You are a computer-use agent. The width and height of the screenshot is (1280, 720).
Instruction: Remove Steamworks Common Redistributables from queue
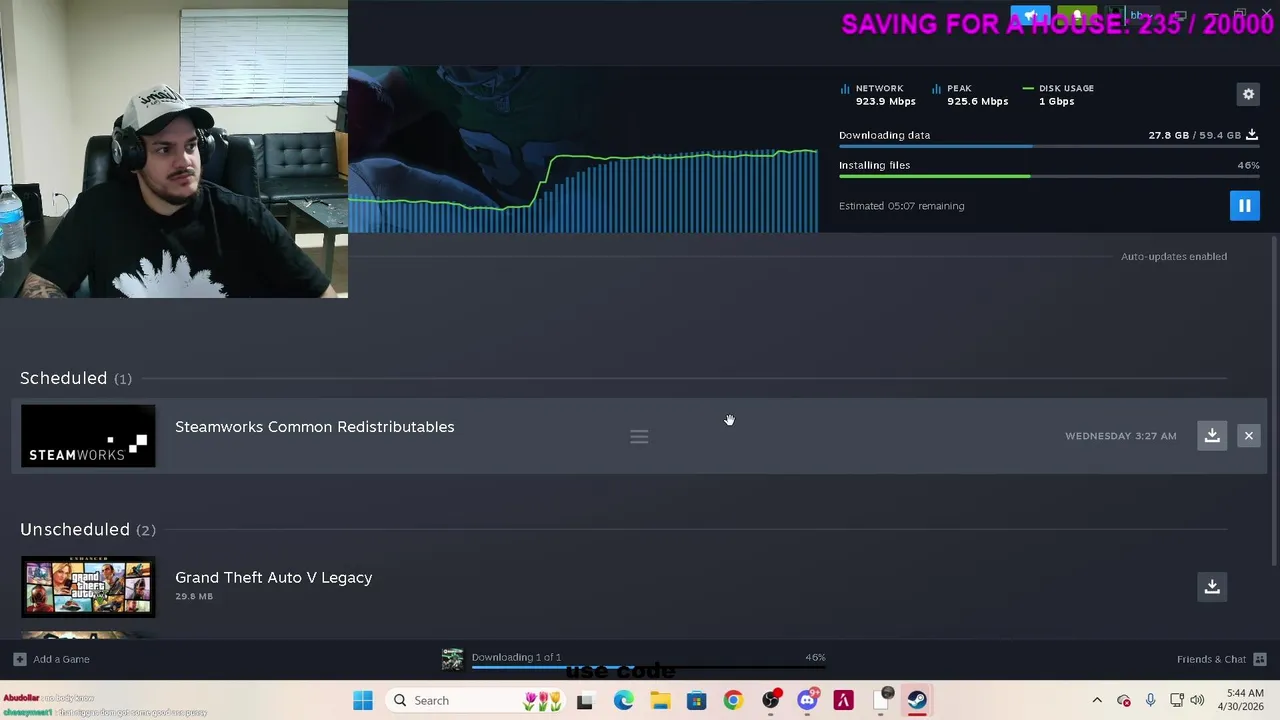coord(1248,435)
